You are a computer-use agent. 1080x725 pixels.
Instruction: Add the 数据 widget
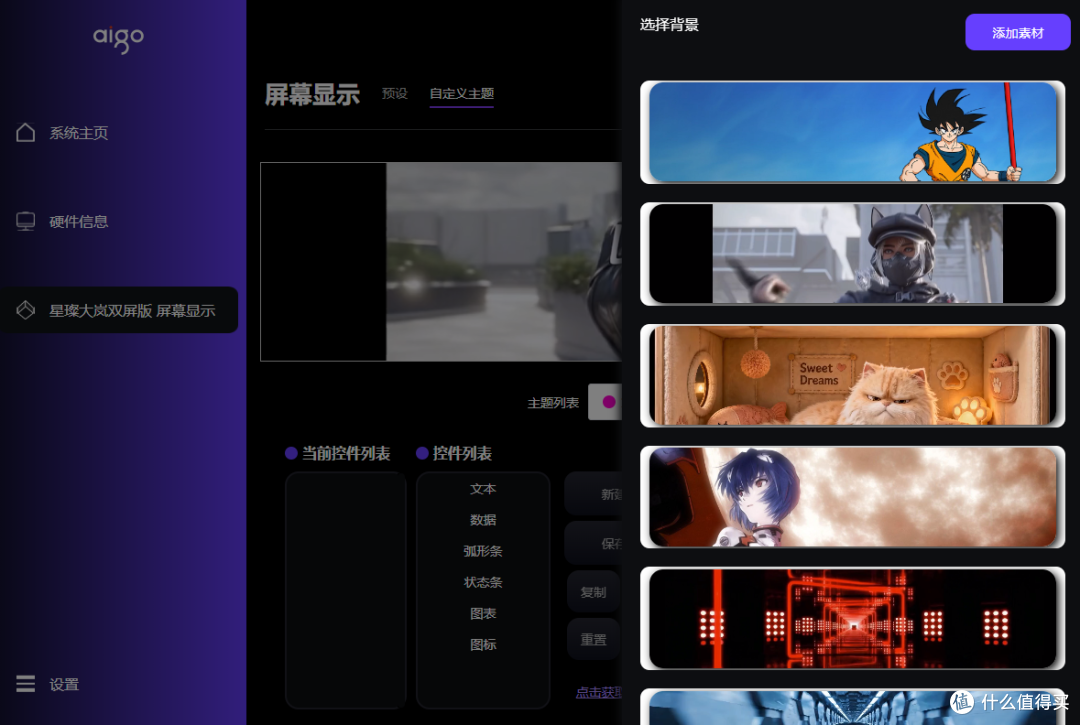(483, 520)
